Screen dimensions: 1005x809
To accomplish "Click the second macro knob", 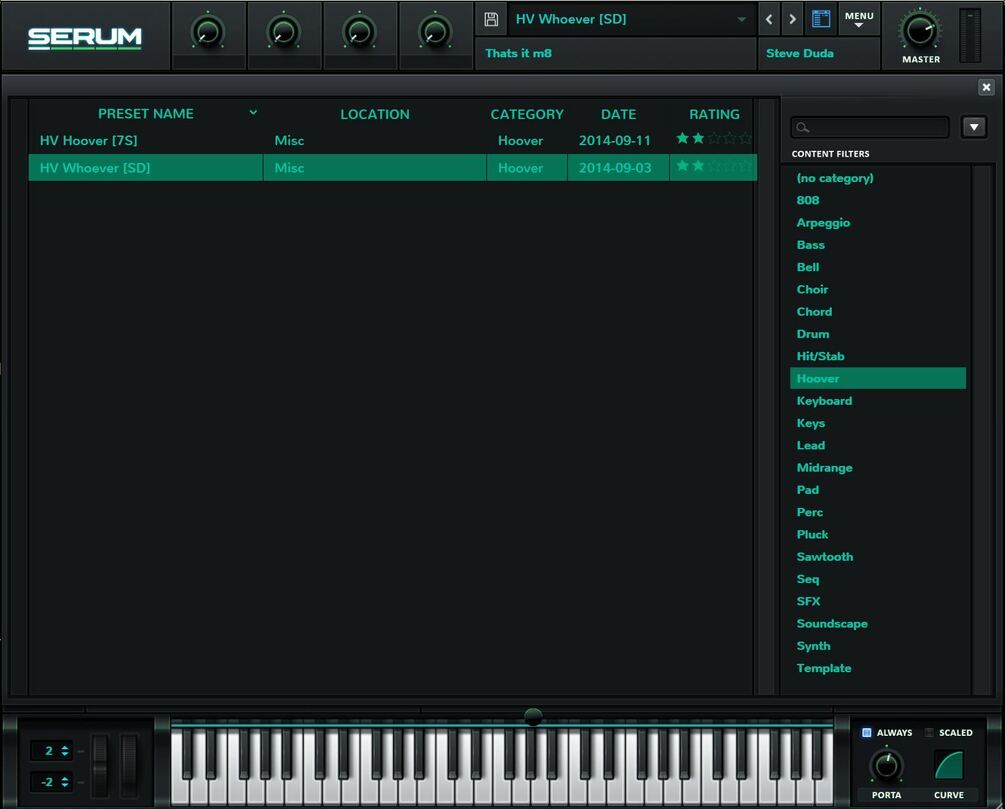I will pos(283,31).
